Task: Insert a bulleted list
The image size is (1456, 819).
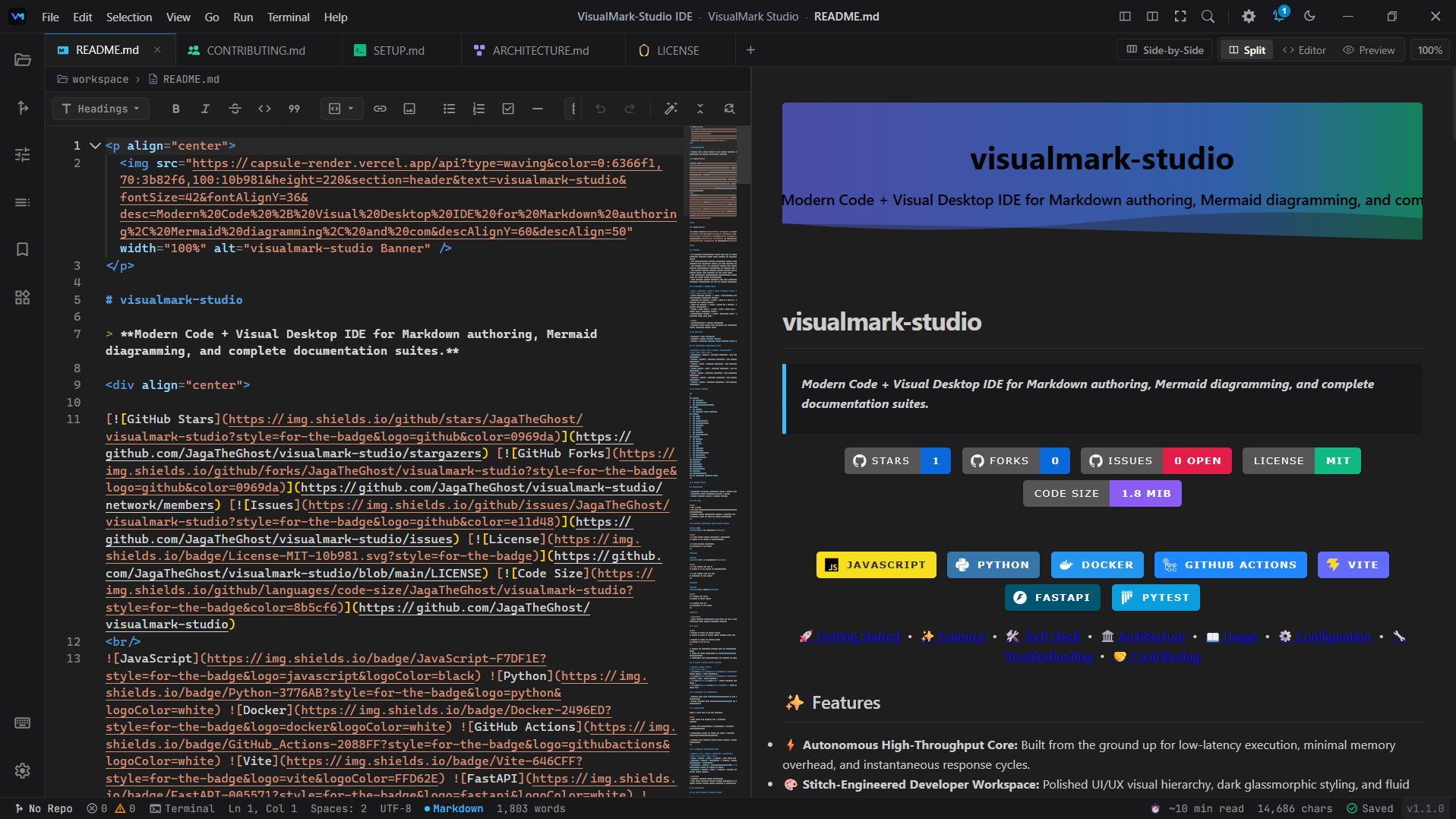Action: (x=449, y=109)
